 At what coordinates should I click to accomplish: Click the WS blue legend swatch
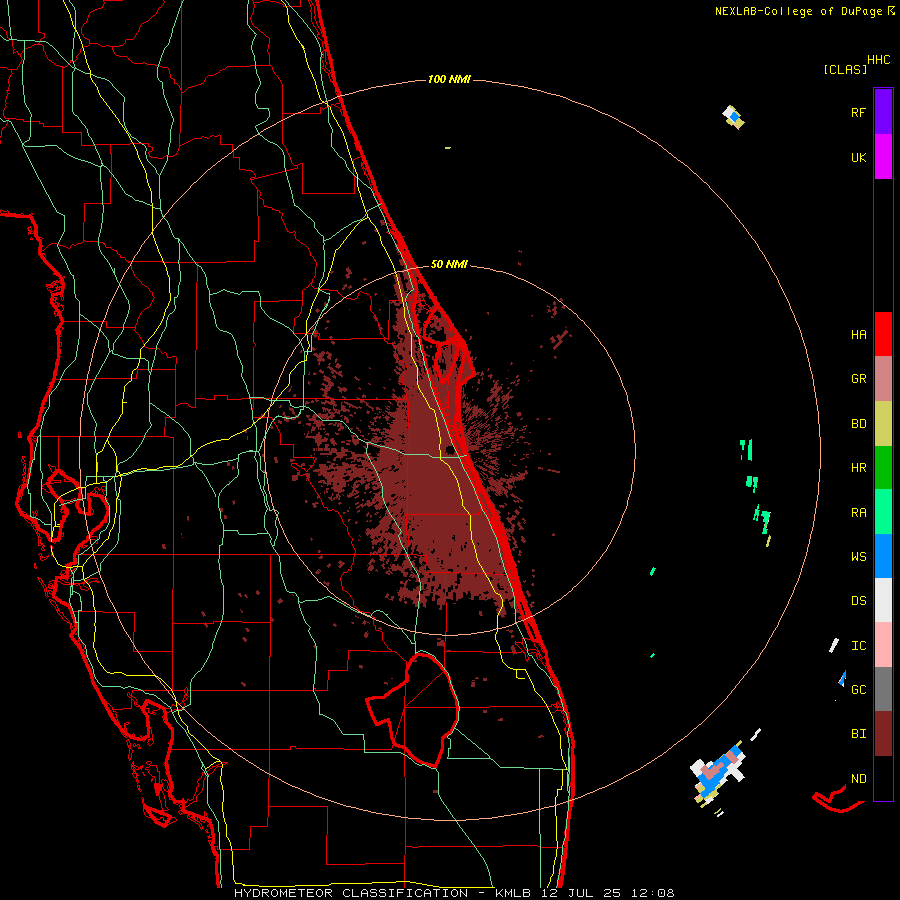[x=883, y=556]
